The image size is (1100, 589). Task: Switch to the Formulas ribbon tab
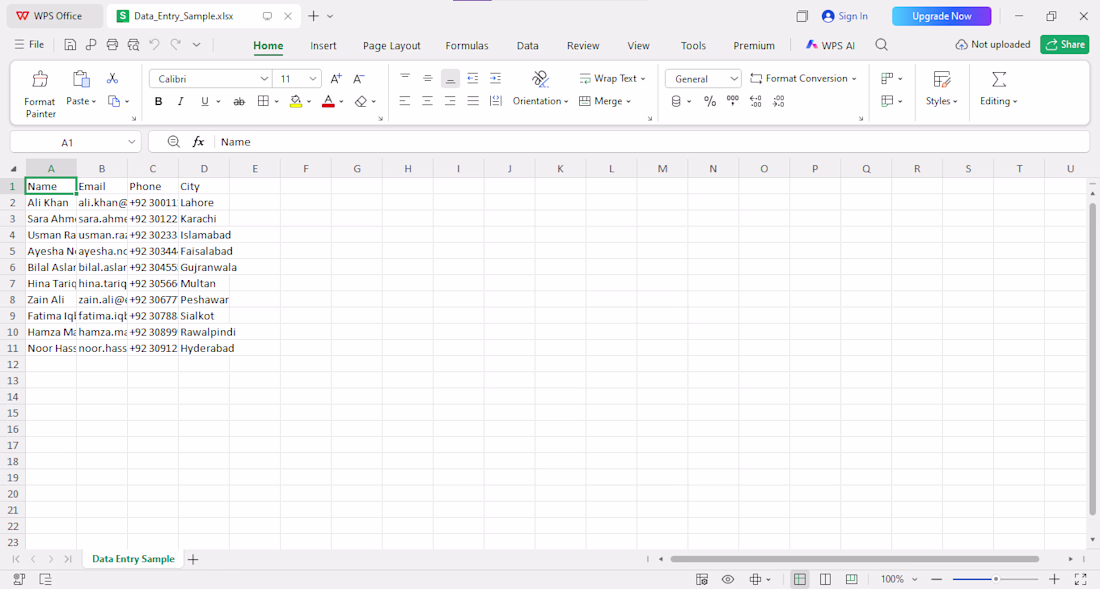pos(467,46)
